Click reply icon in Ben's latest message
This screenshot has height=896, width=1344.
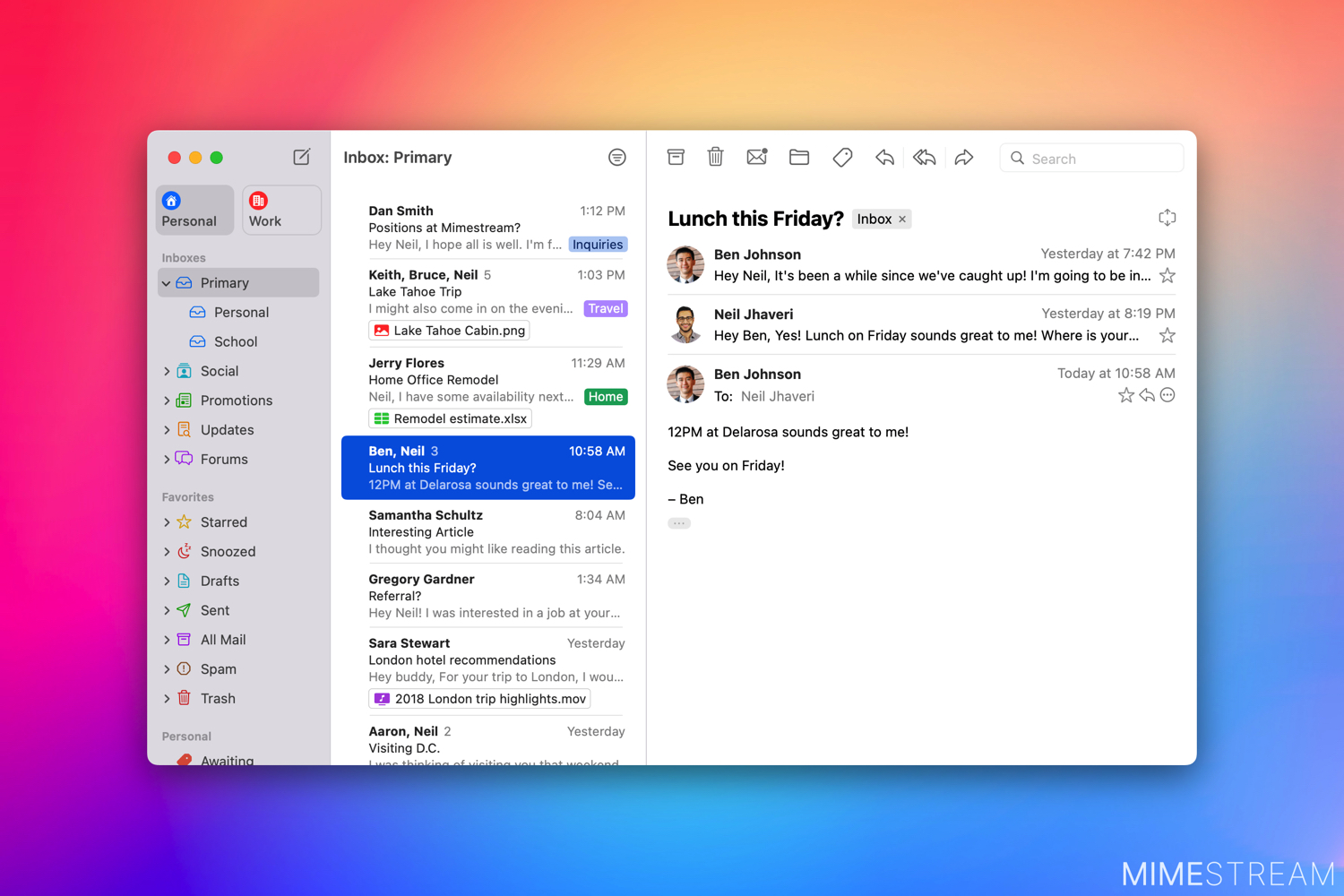[1147, 395]
